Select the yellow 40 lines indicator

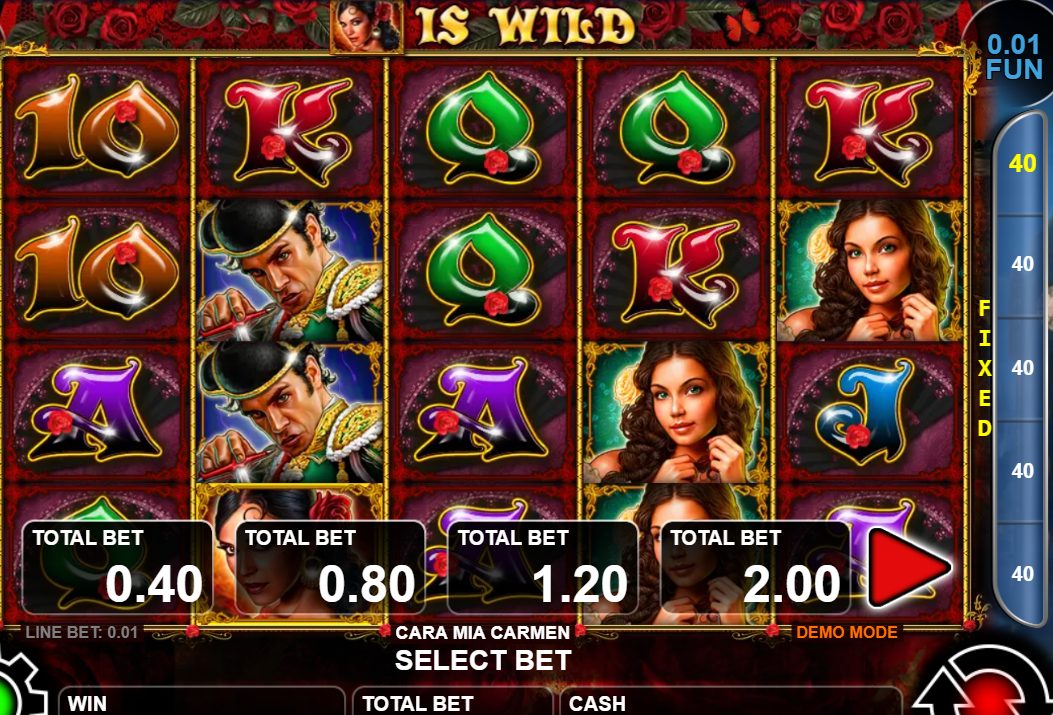click(x=1022, y=163)
